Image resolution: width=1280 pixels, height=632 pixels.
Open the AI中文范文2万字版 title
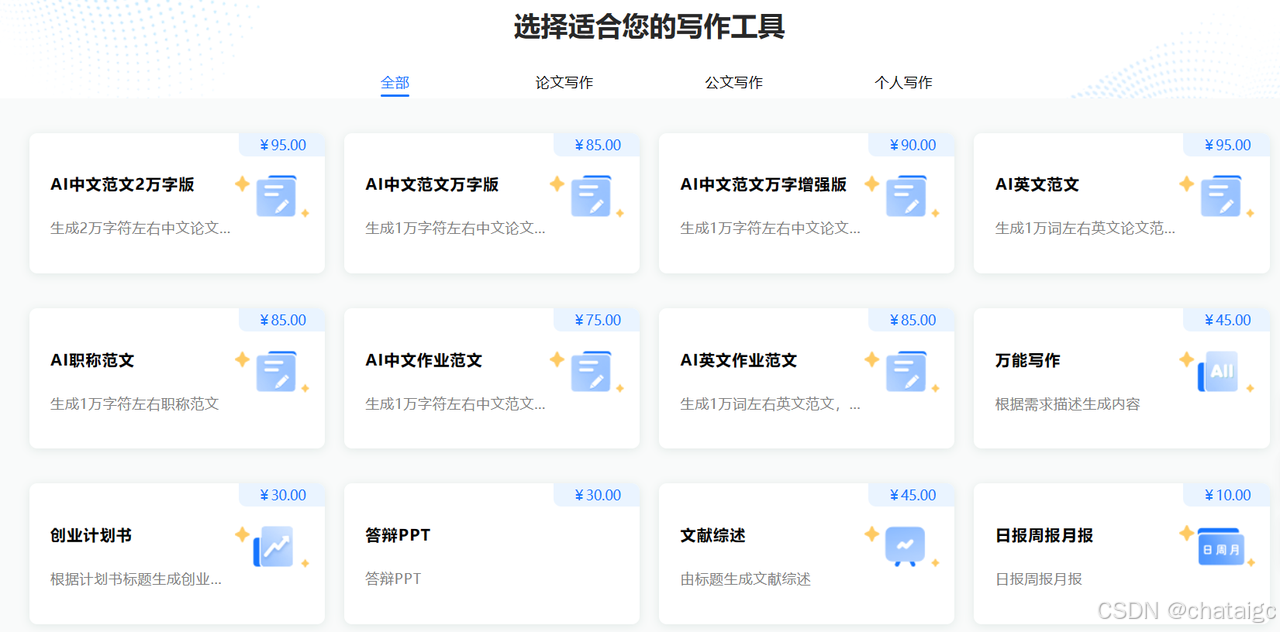pyautogui.click(x=122, y=185)
